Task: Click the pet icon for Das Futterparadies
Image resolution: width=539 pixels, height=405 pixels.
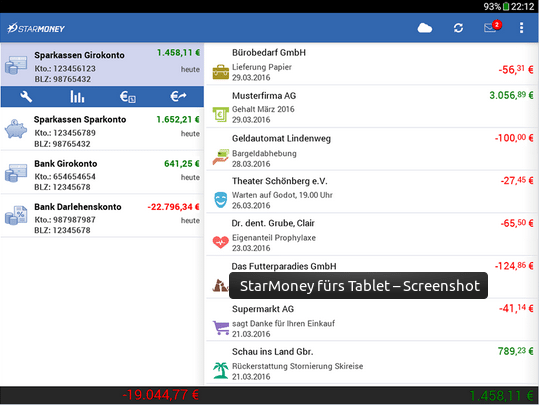Action: click(x=220, y=285)
